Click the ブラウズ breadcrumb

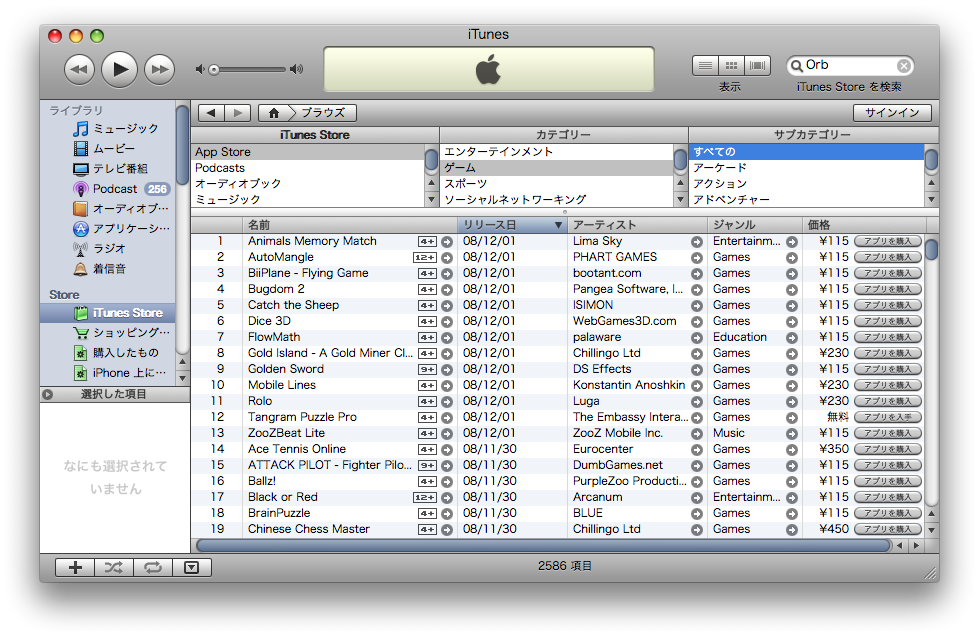pos(323,113)
